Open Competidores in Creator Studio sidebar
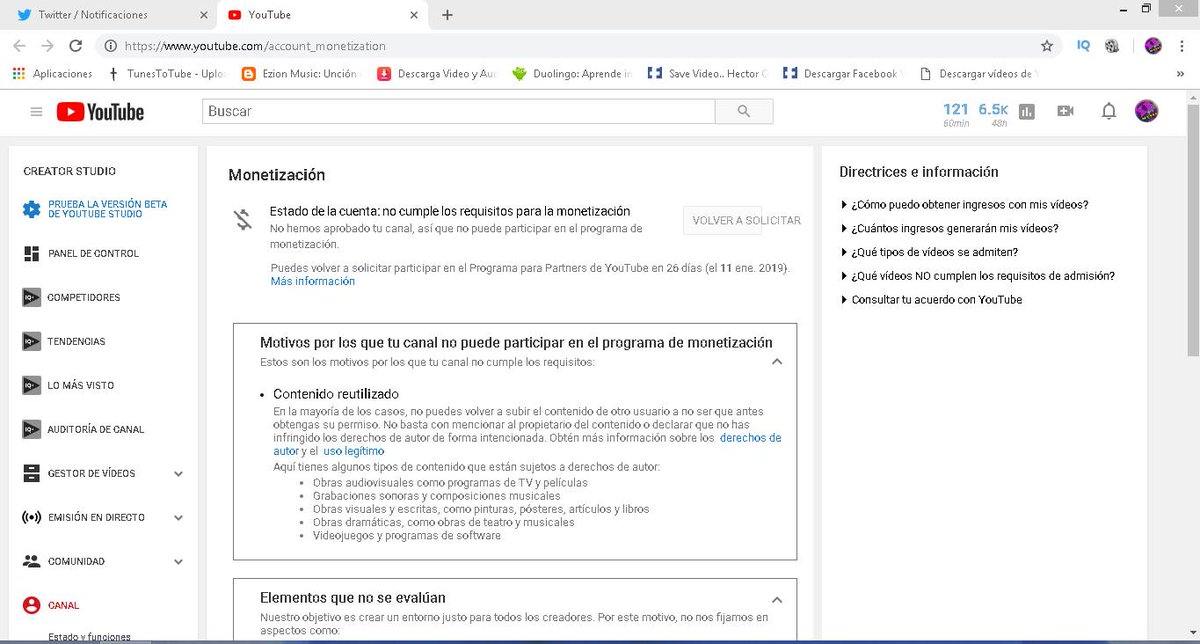The width and height of the screenshot is (1200, 644). [x=84, y=298]
